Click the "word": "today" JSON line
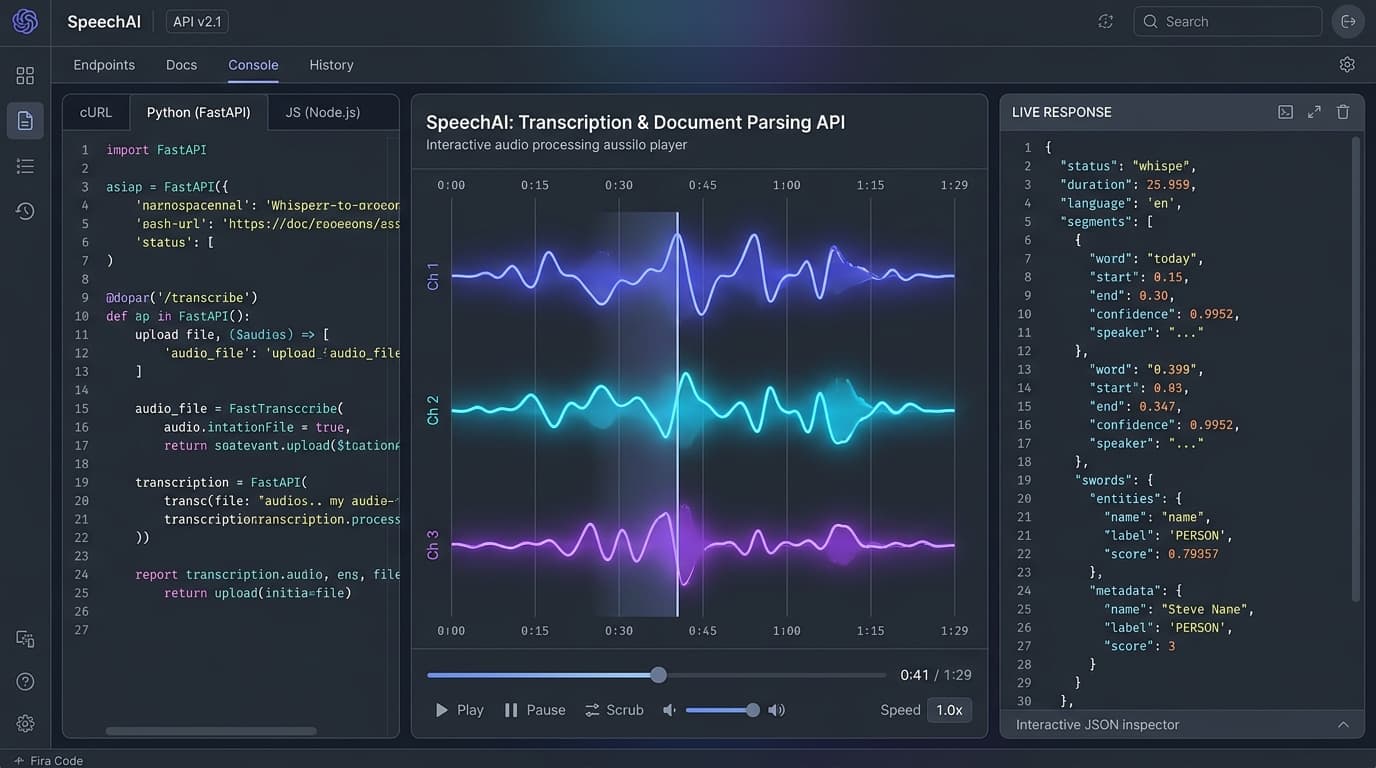The height and width of the screenshot is (768, 1376). (1146, 258)
